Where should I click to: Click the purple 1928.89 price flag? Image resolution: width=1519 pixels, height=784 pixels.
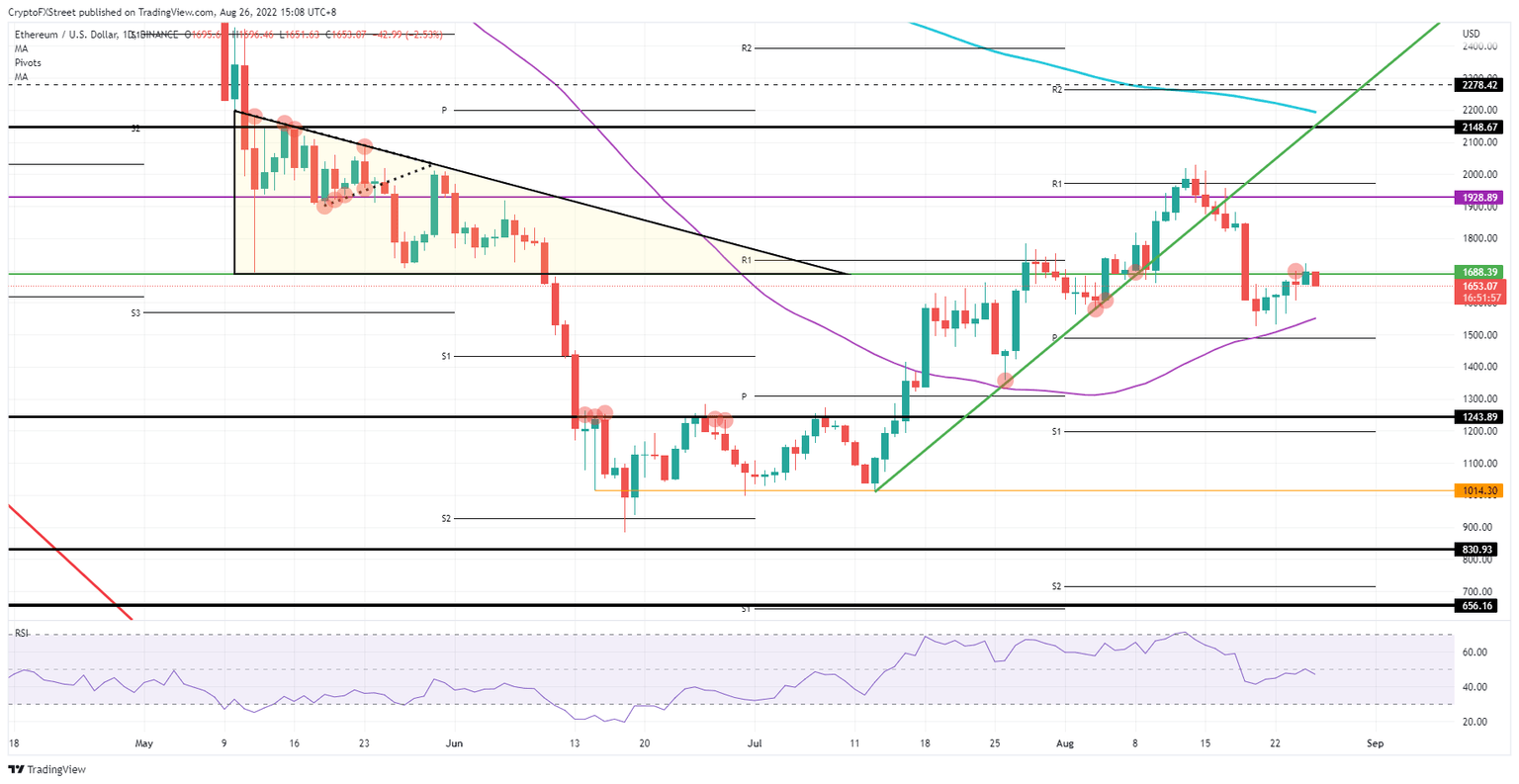tap(1479, 197)
